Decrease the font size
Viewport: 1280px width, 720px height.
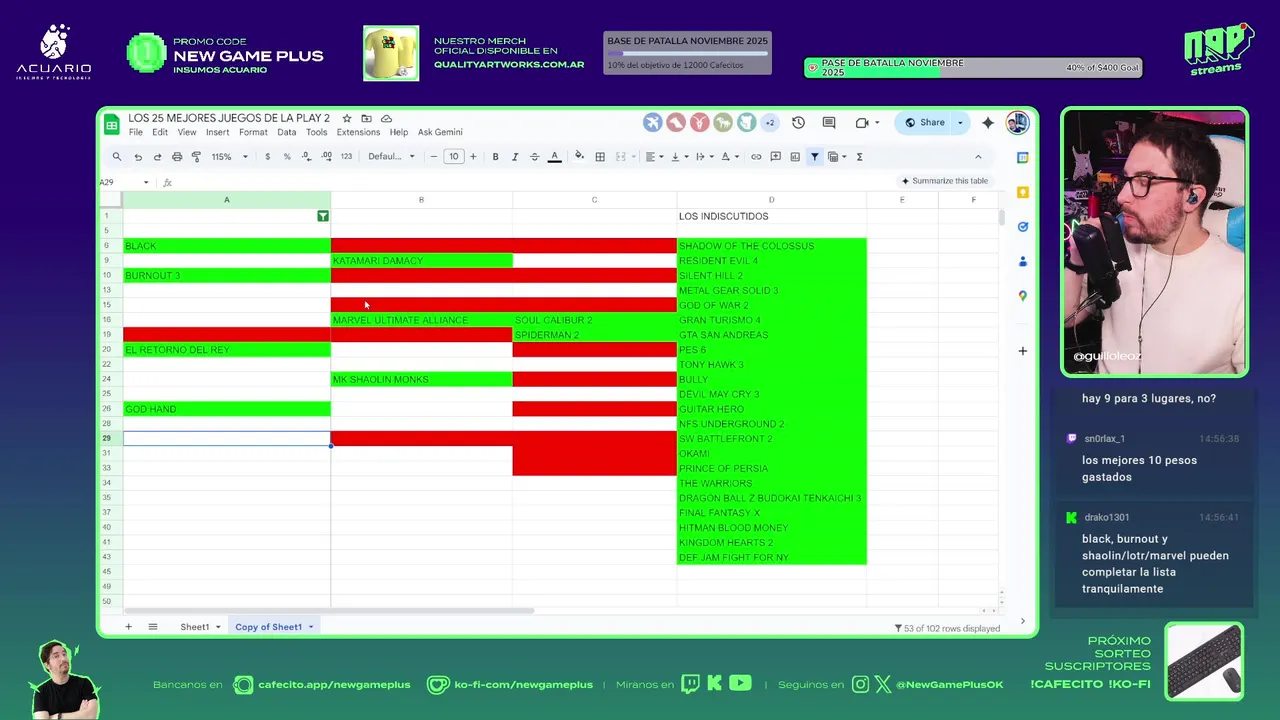[x=434, y=157]
